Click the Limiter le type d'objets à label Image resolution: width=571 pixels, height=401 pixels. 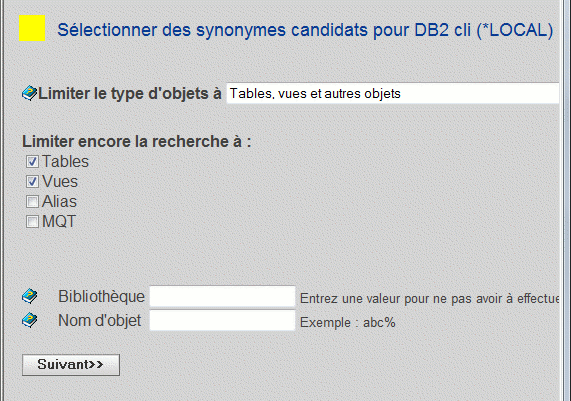[x=130, y=94]
